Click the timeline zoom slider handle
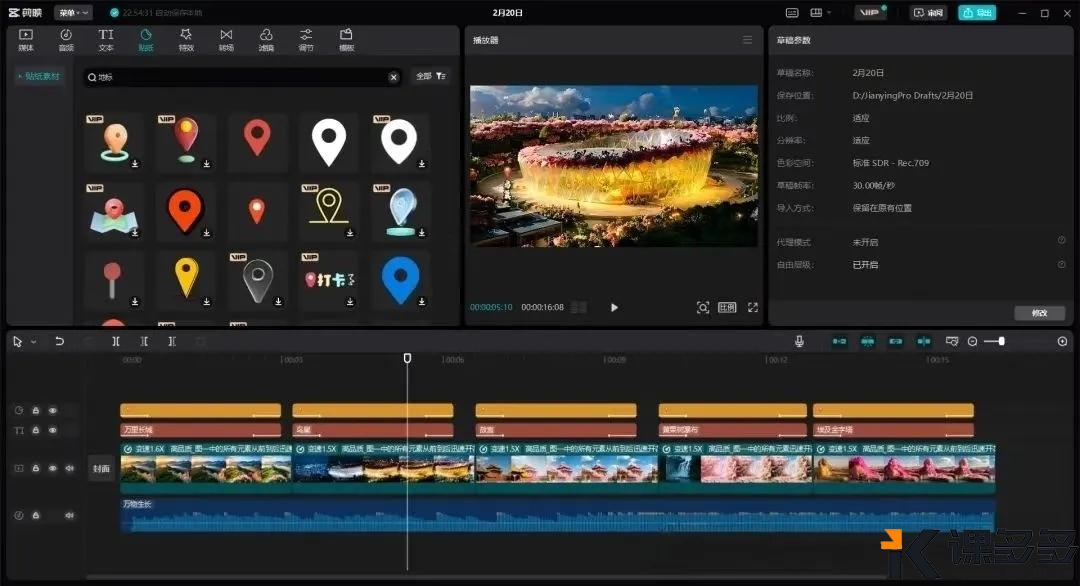Viewport: 1080px width, 586px height. [1001, 342]
